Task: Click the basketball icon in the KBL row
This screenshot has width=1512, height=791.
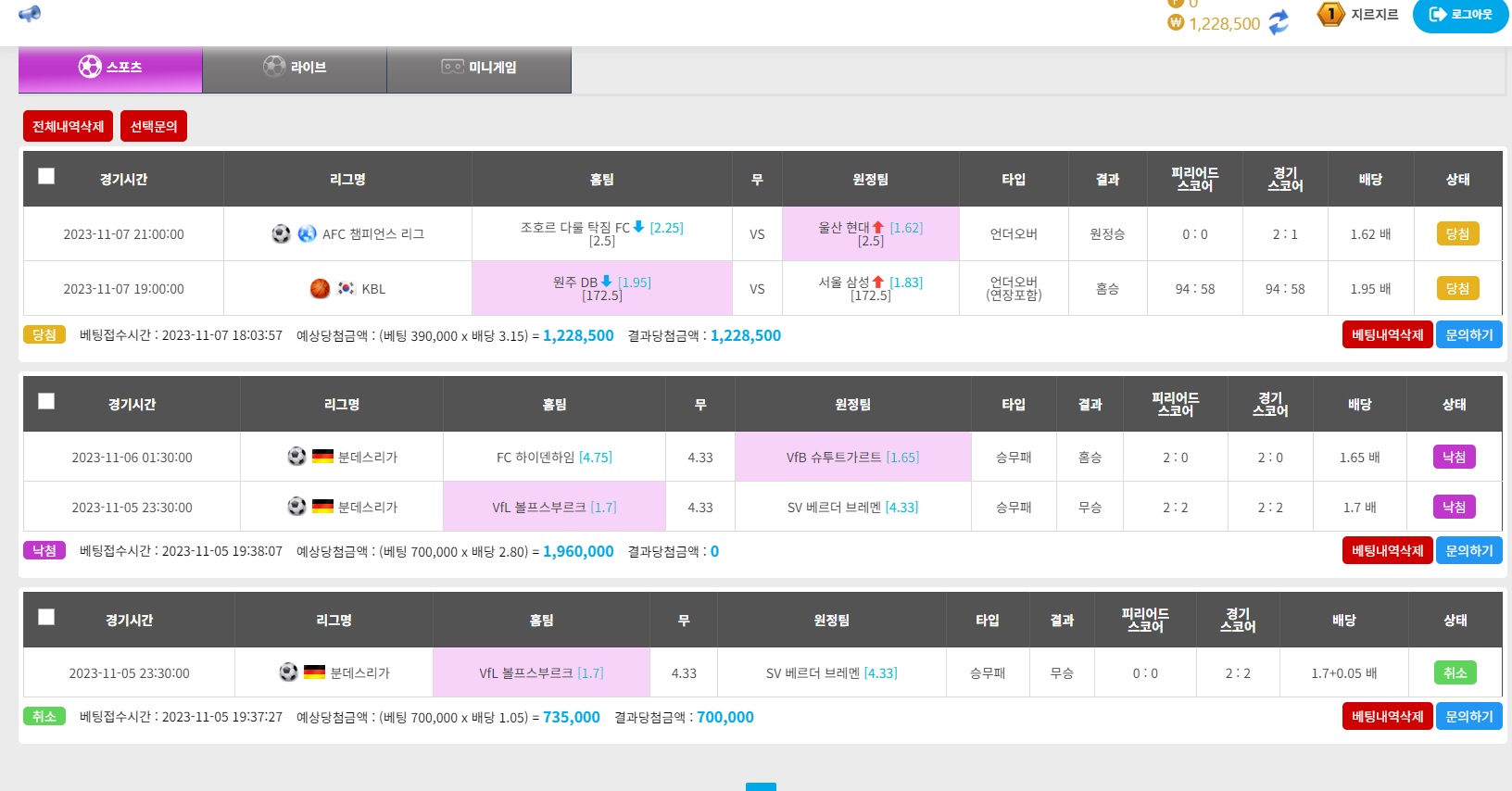Action: [320, 289]
